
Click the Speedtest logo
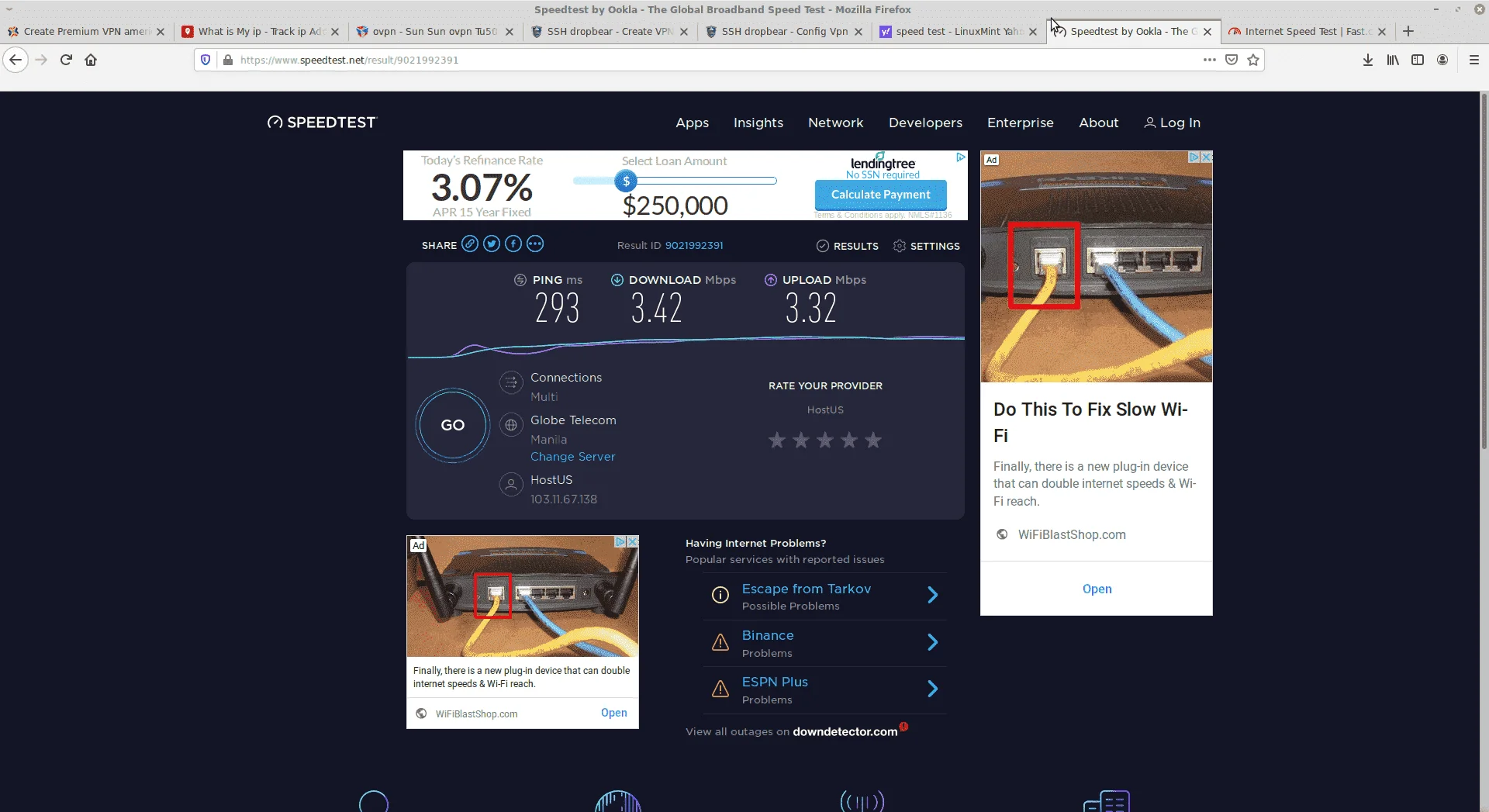322,123
